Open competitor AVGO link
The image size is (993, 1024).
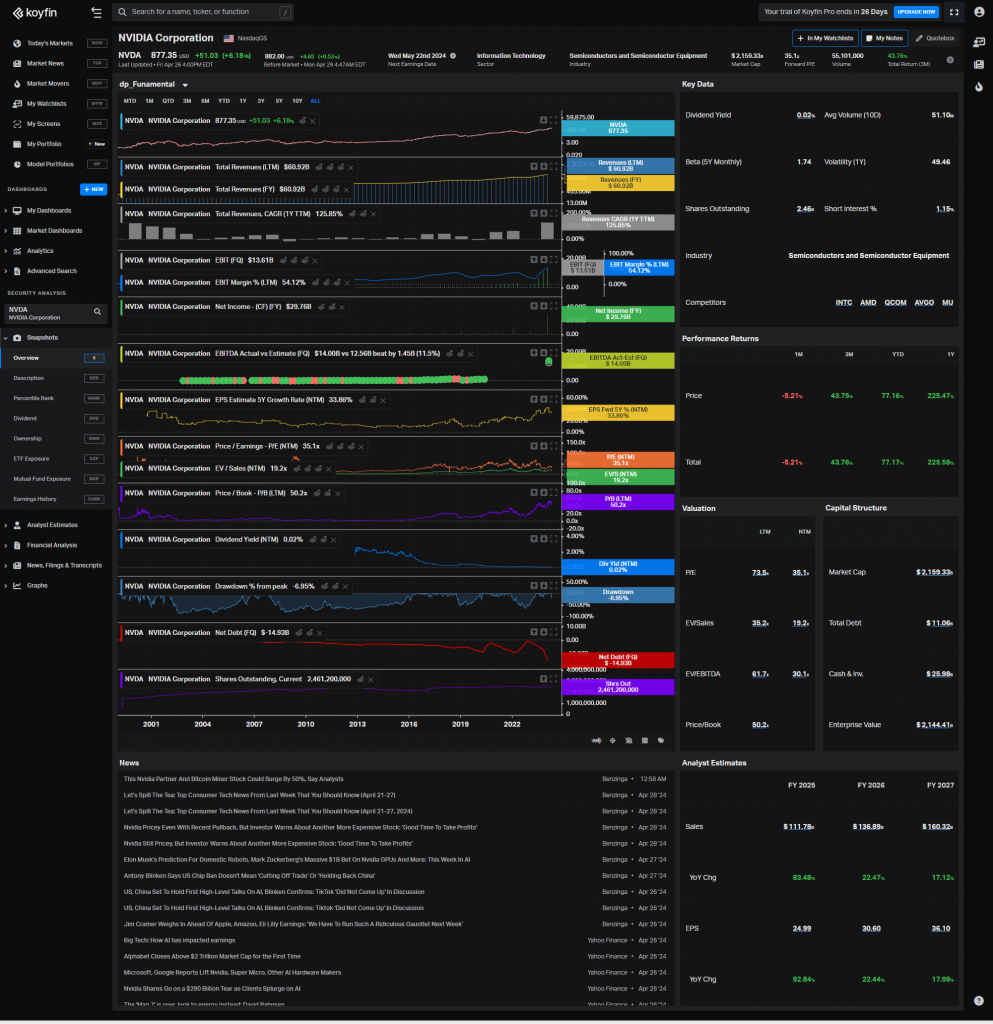coord(924,303)
